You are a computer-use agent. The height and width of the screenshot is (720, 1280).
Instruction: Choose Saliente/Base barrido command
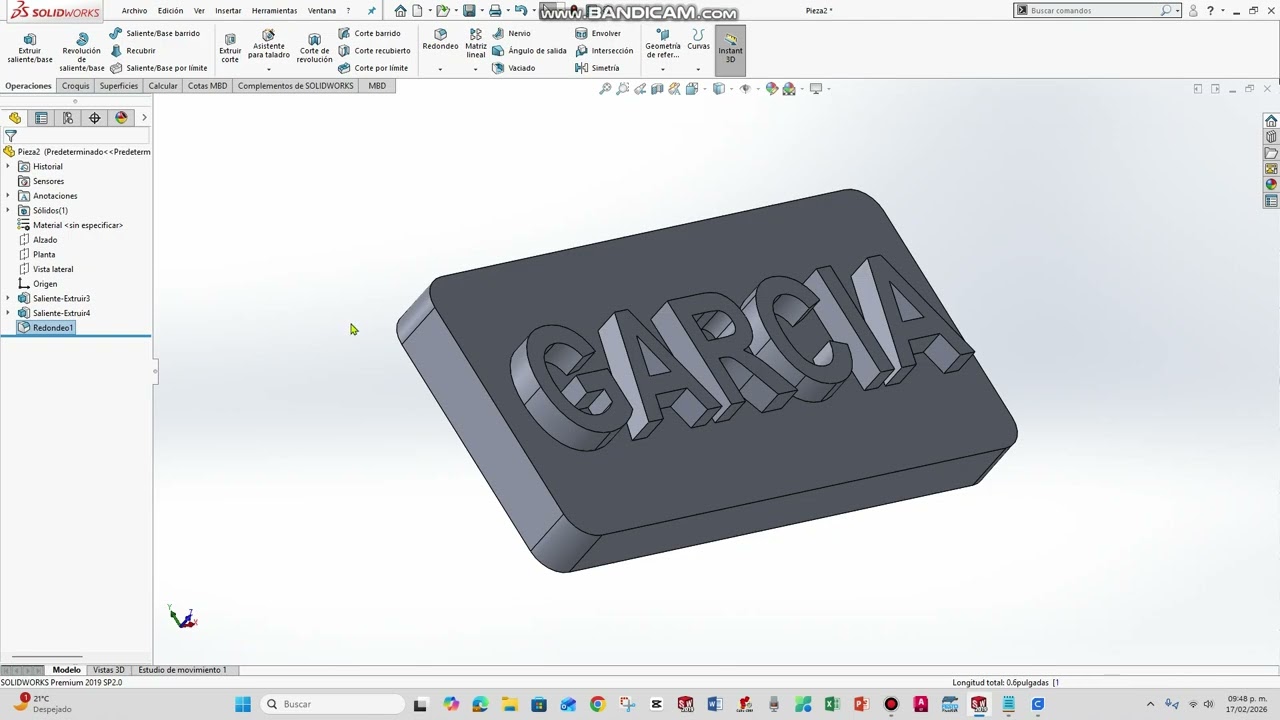155,33
